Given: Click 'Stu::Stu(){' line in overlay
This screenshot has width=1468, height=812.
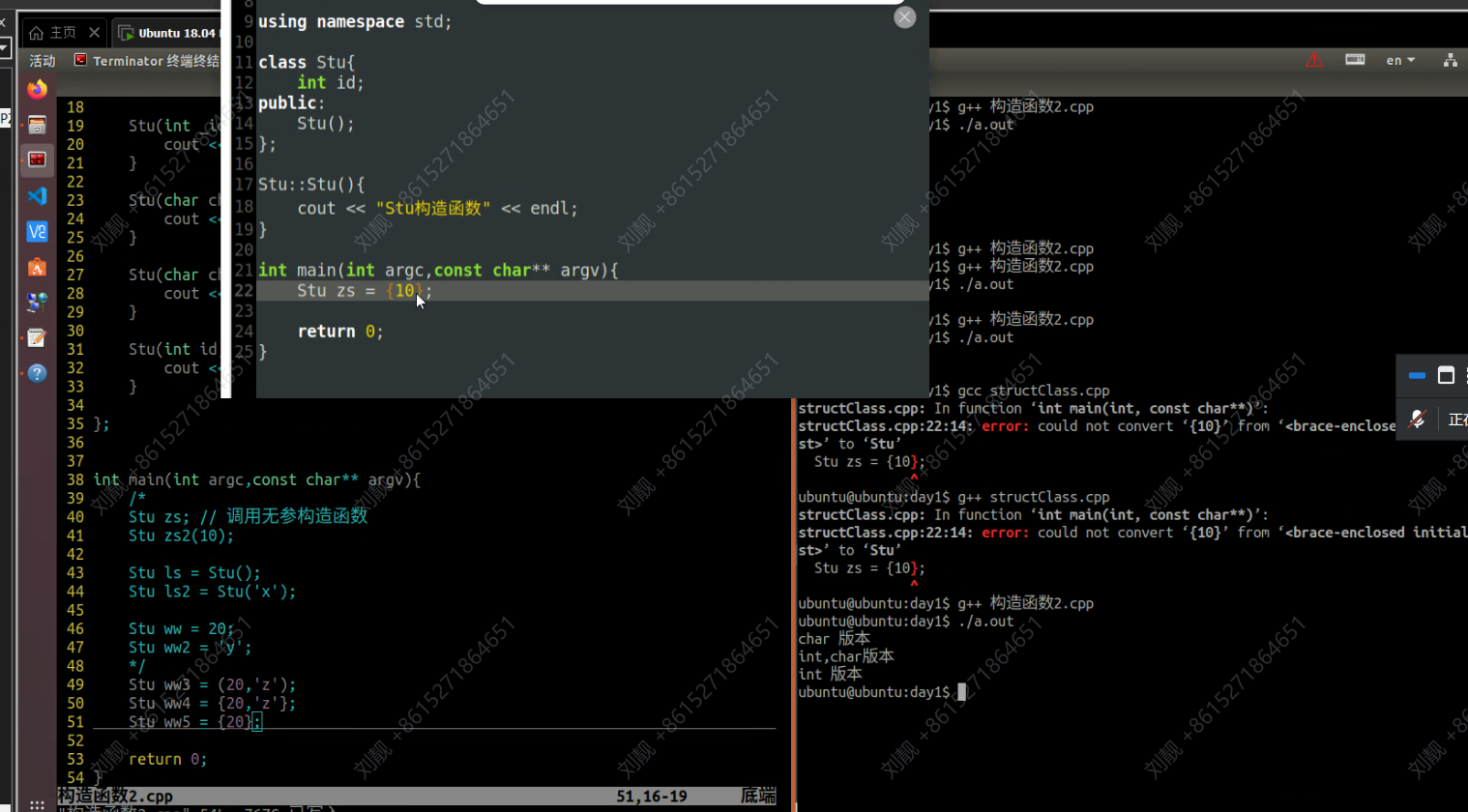Looking at the screenshot, I should [311, 184].
